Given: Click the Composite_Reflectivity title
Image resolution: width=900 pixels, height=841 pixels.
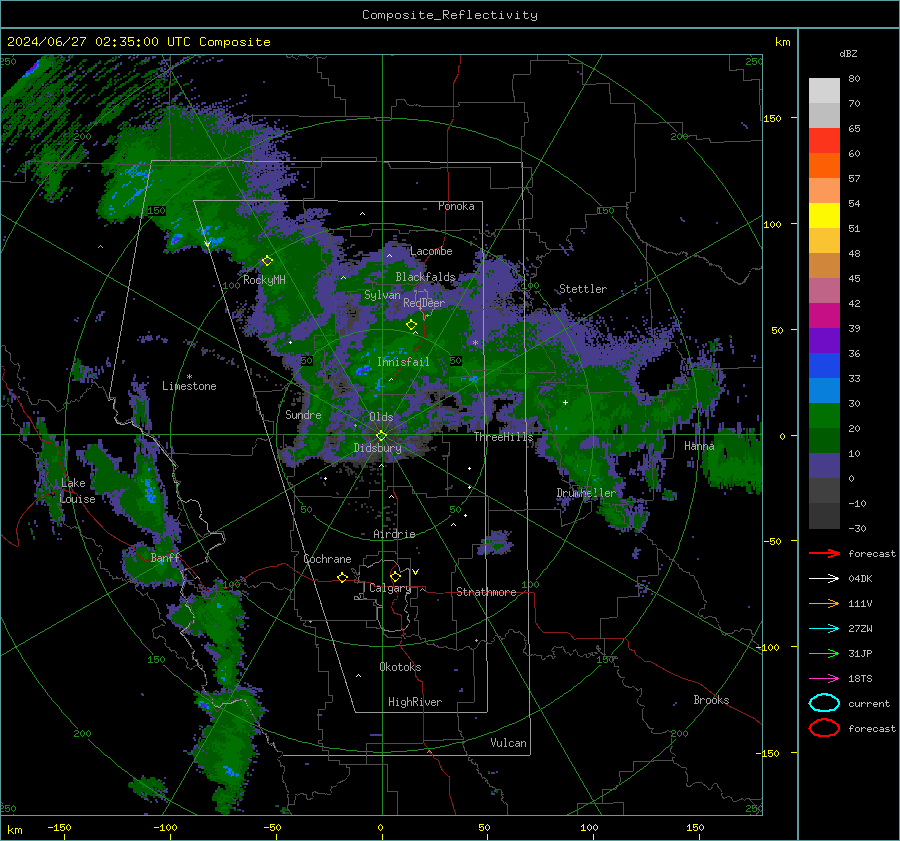Looking at the screenshot, I should click(450, 15).
